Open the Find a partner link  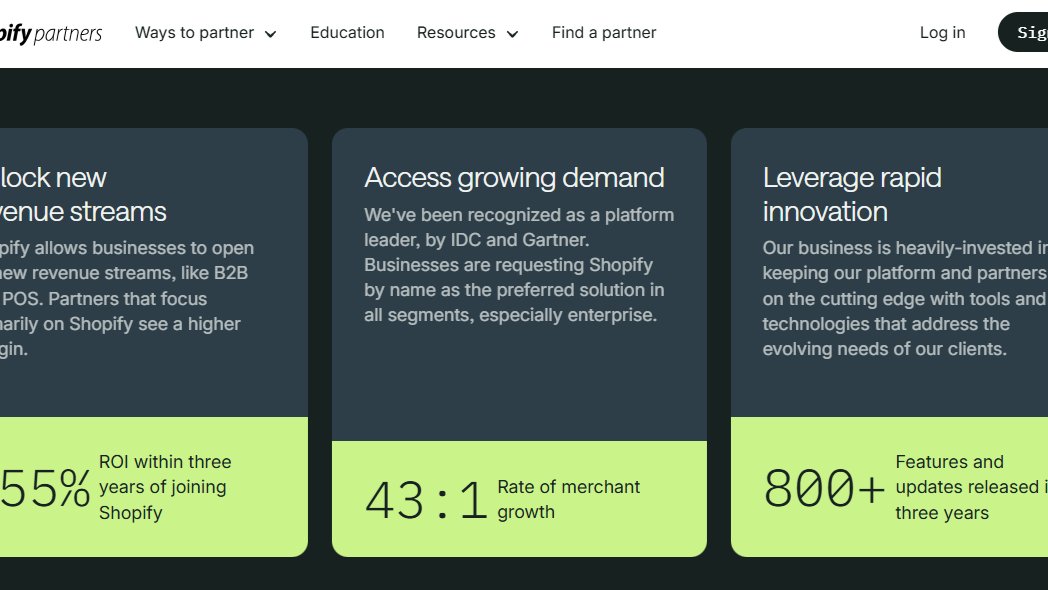[604, 33]
